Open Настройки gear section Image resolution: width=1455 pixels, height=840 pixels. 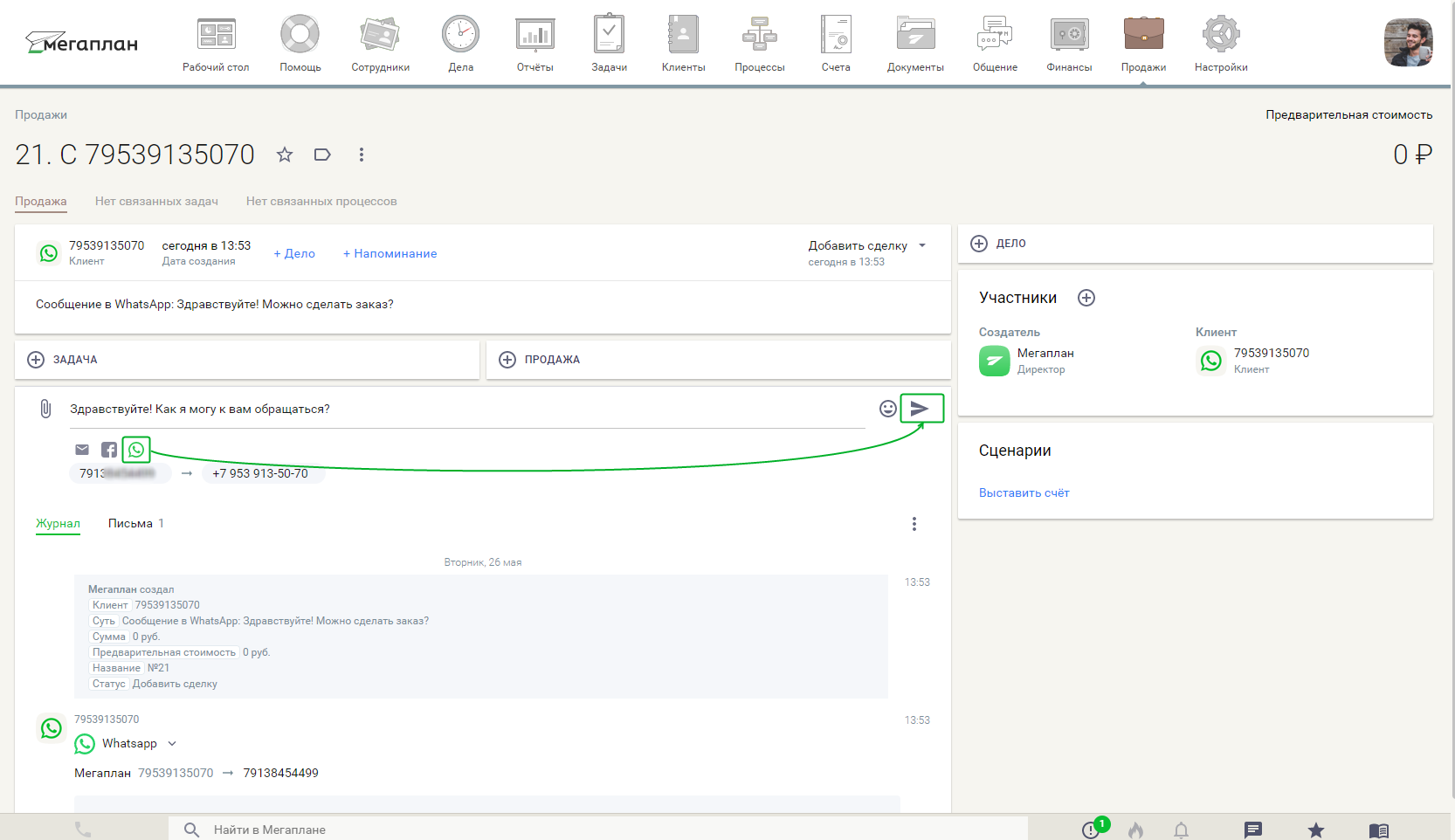coord(1221,45)
